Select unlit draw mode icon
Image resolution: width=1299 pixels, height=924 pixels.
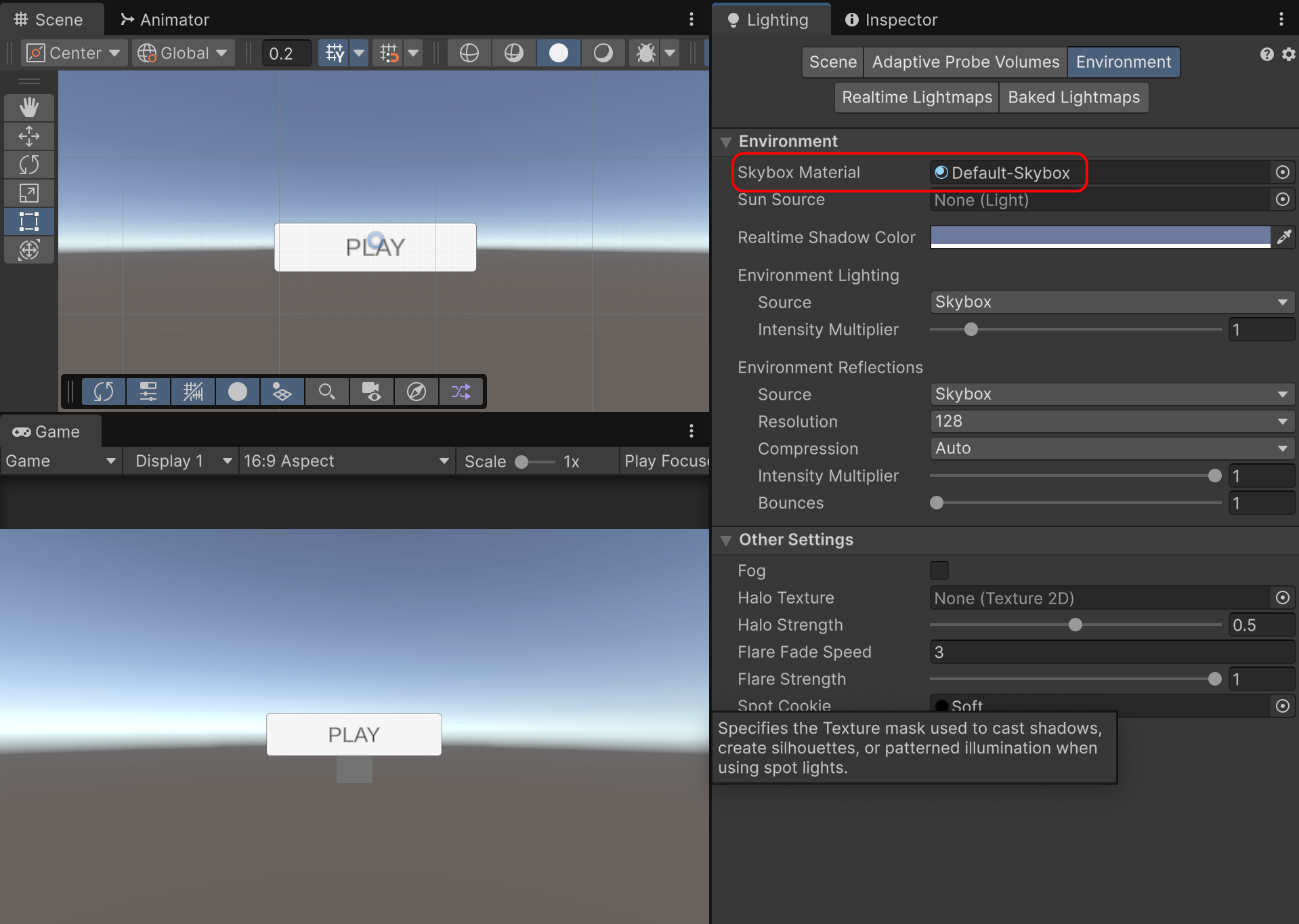(x=603, y=53)
